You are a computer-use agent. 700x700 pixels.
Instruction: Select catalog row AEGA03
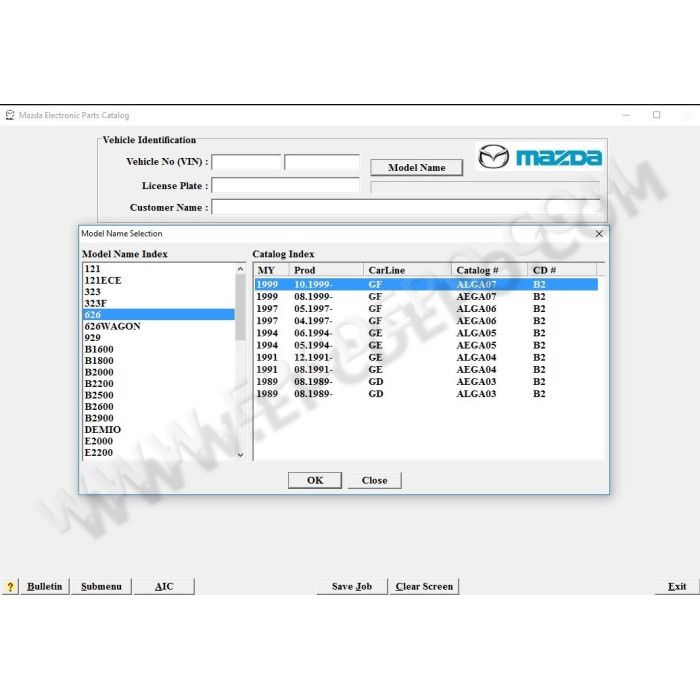[x=426, y=381]
